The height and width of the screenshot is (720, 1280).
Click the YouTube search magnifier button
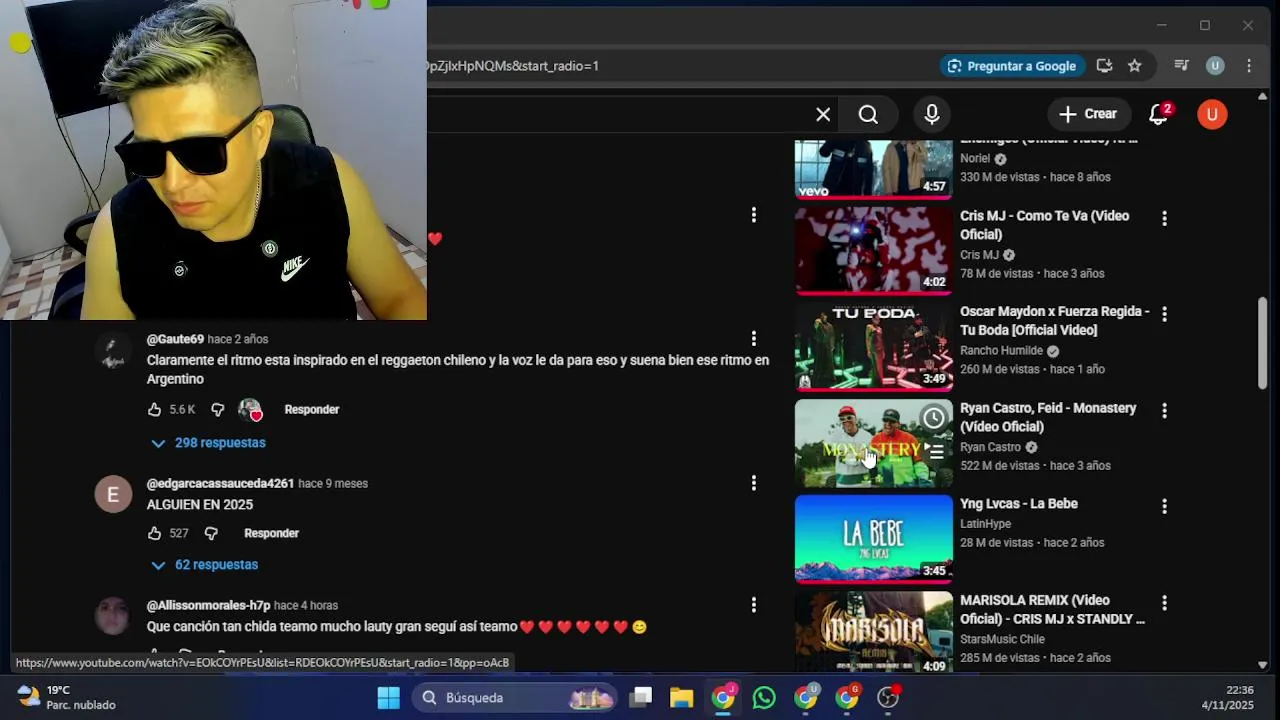click(x=868, y=115)
